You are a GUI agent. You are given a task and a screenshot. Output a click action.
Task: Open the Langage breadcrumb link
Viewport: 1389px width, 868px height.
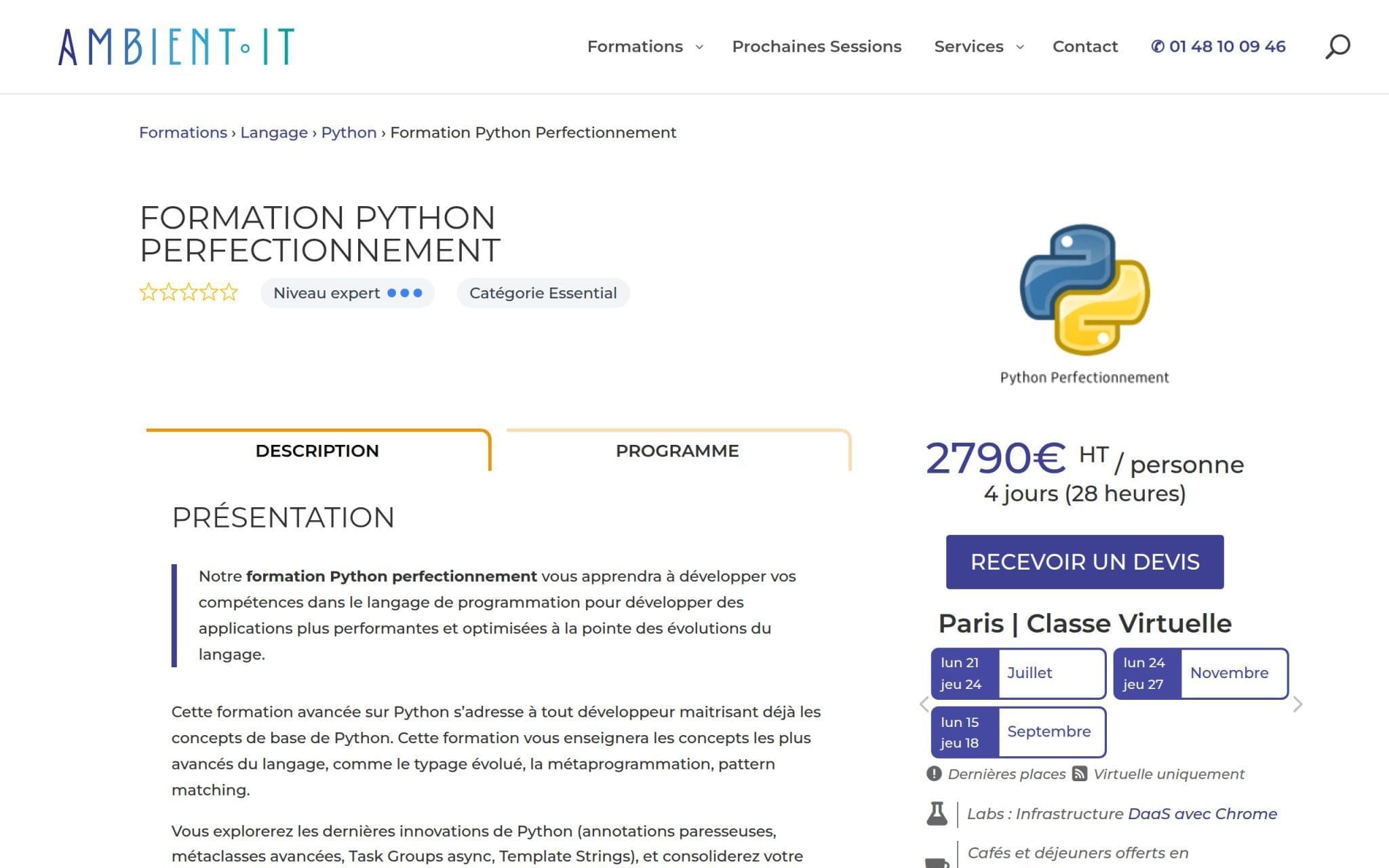pos(274,132)
